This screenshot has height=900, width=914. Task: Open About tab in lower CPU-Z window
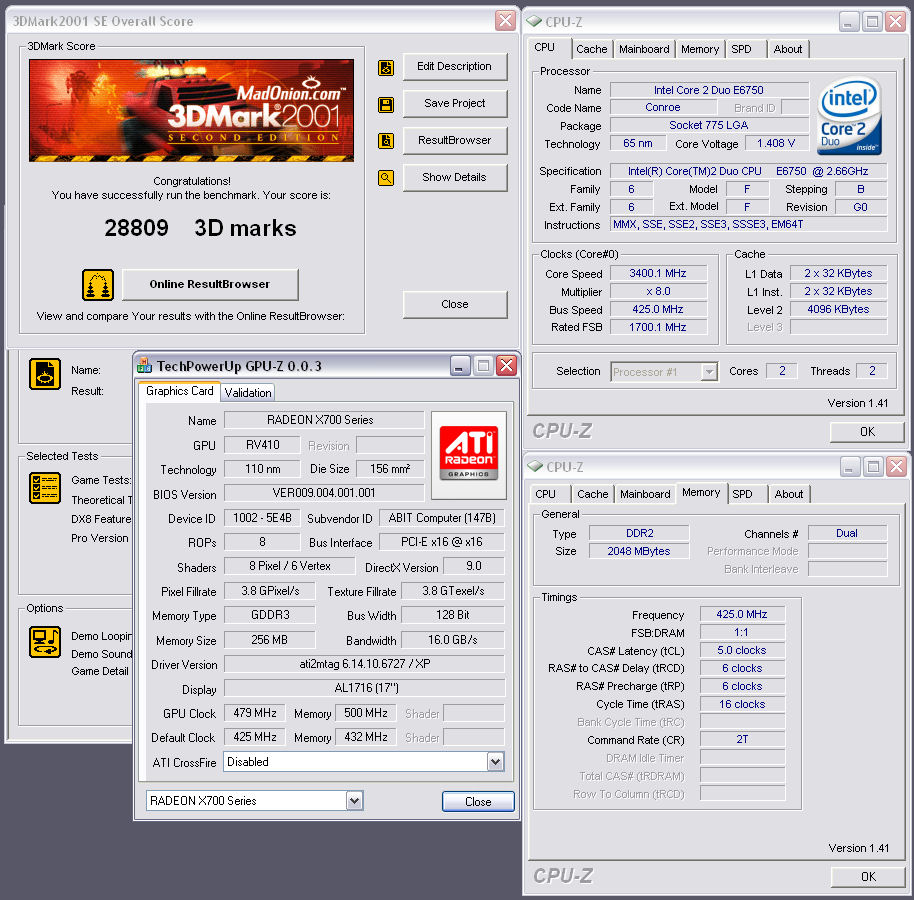(x=789, y=494)
